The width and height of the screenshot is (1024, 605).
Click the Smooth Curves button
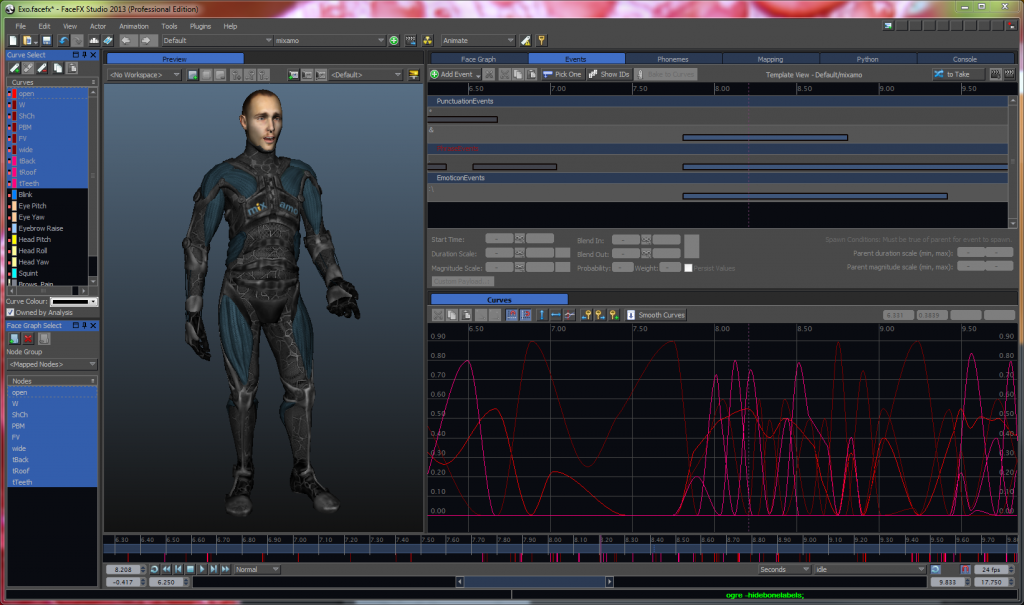656,315
